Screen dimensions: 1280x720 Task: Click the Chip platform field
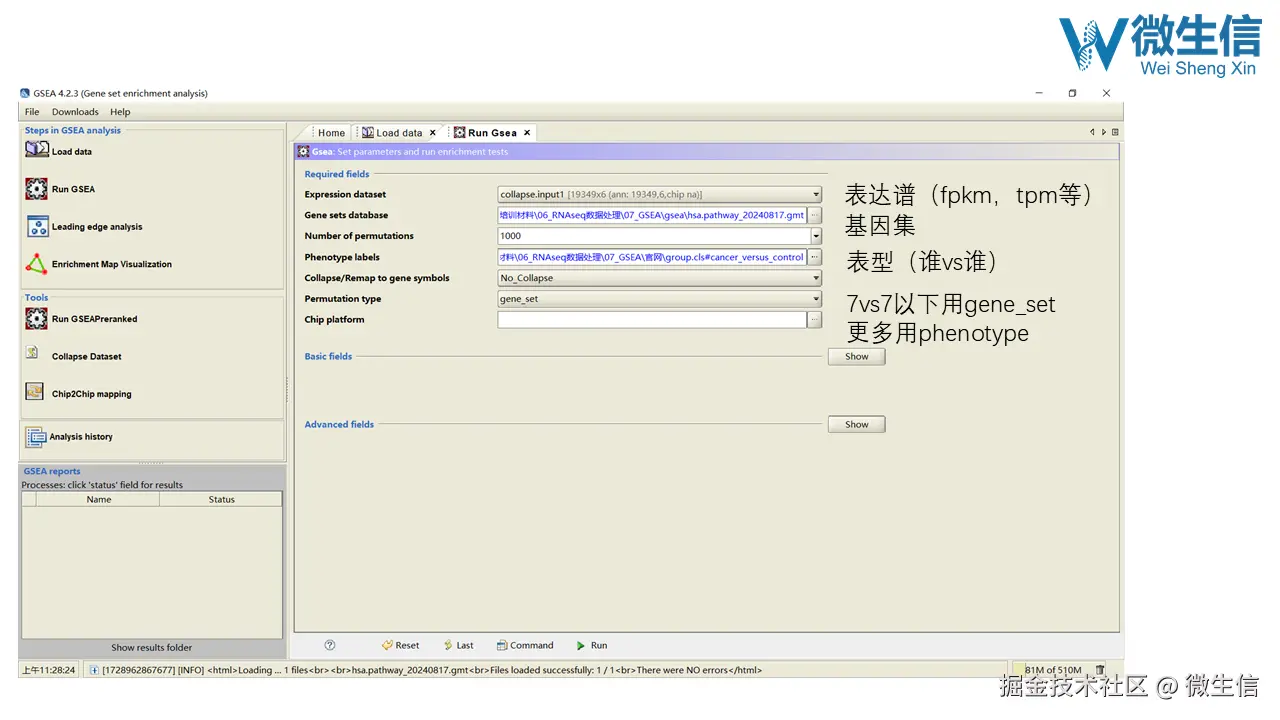pos(652,320)
